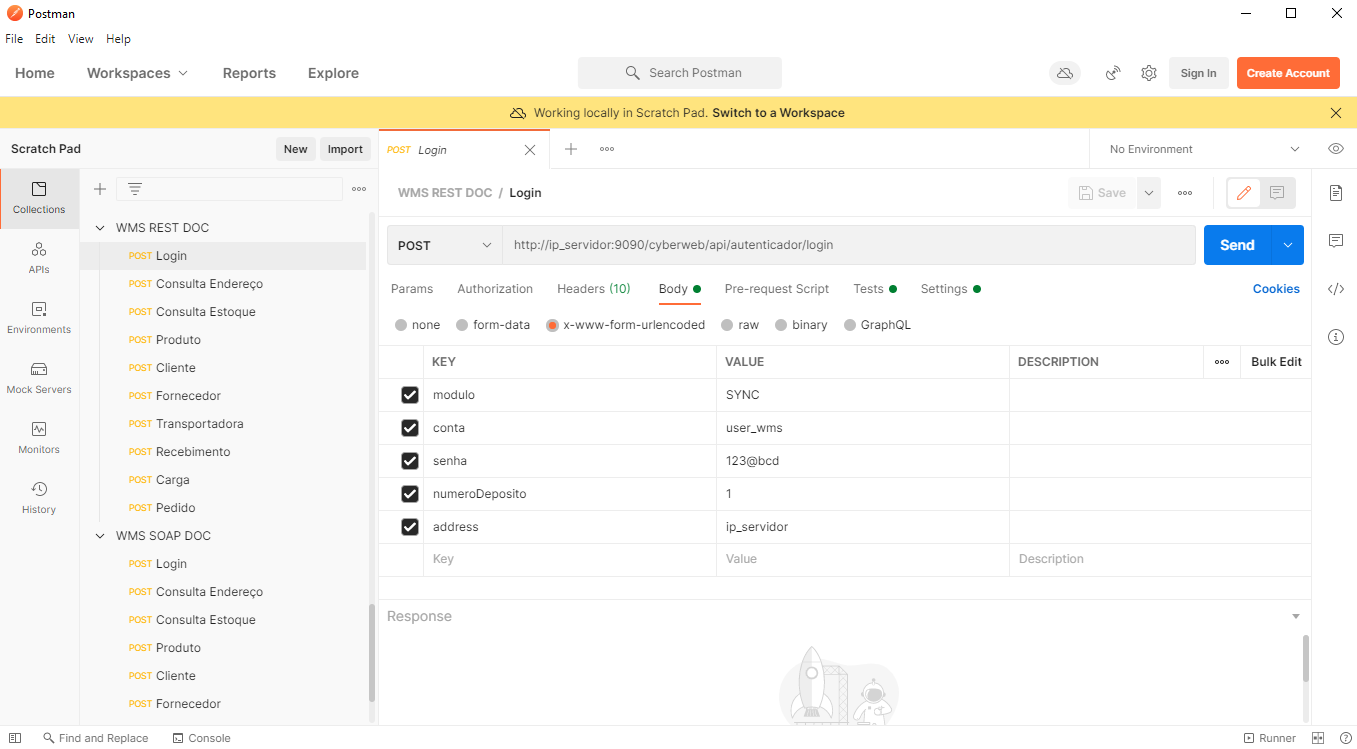Open the Help menu
This screenshot has height=749, width=1357.
pos(118,39)
